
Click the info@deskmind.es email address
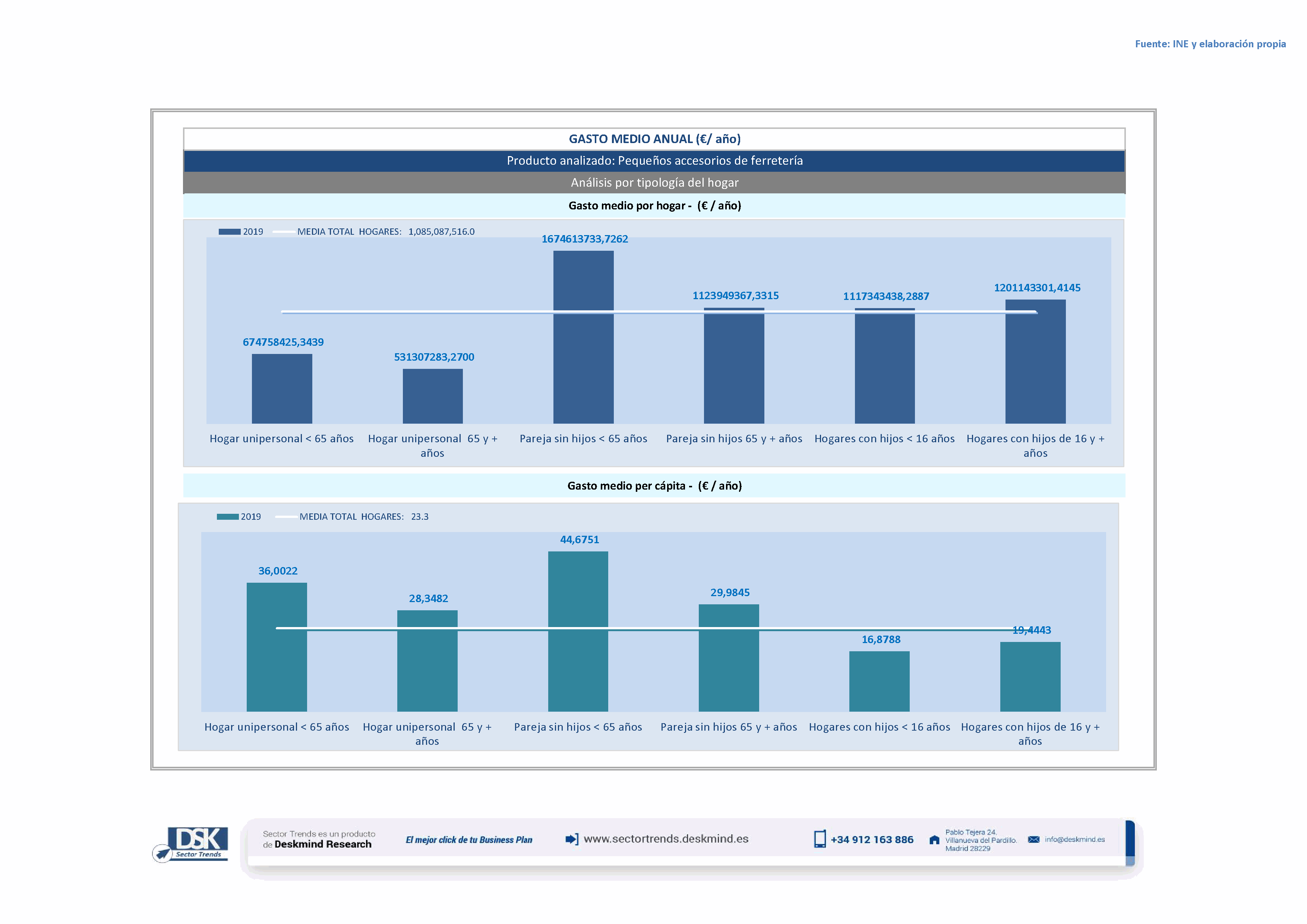[x=1075, y=839]
